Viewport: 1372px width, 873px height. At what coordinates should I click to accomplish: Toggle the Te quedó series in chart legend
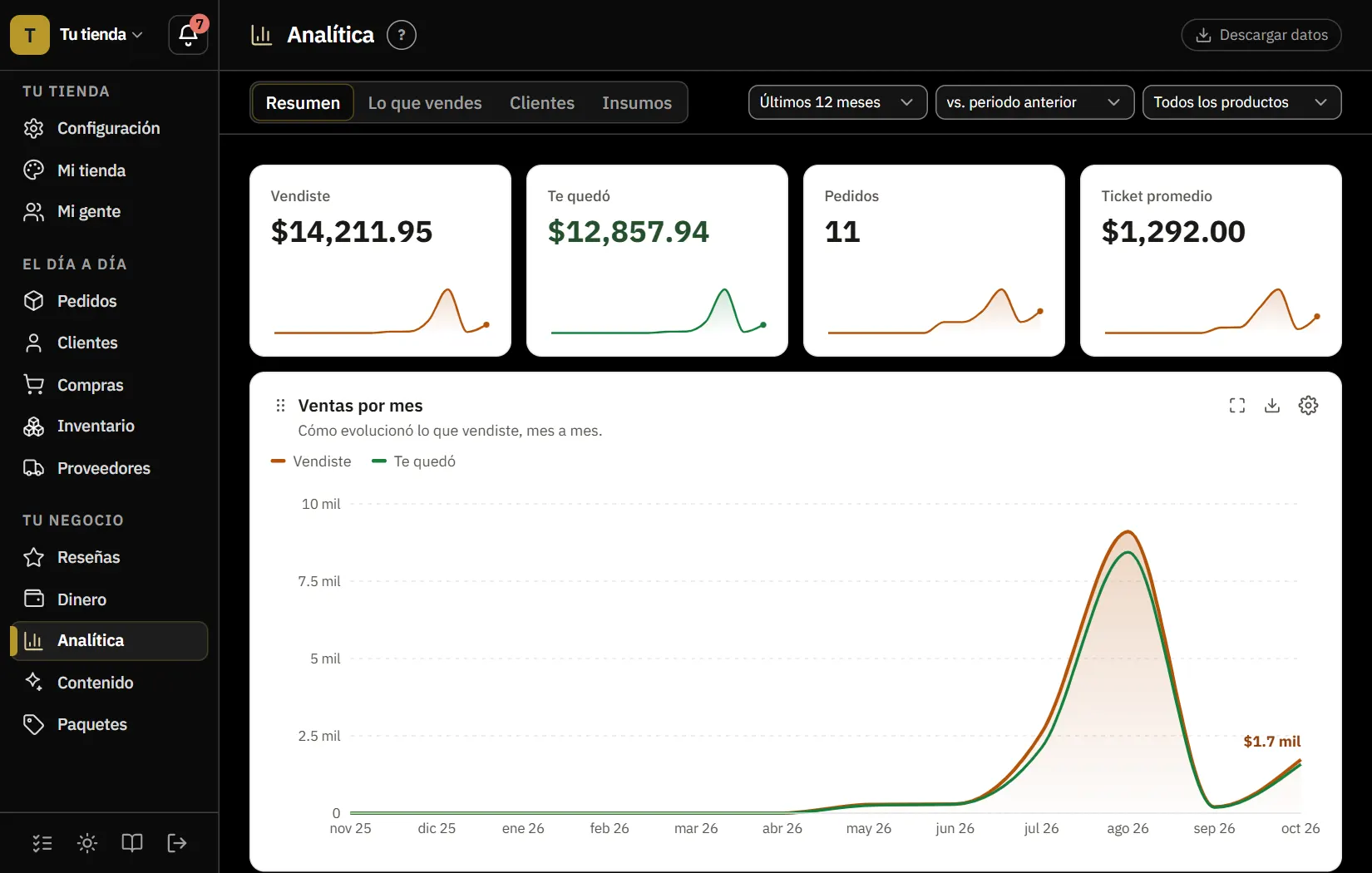(x=413, y=461)
